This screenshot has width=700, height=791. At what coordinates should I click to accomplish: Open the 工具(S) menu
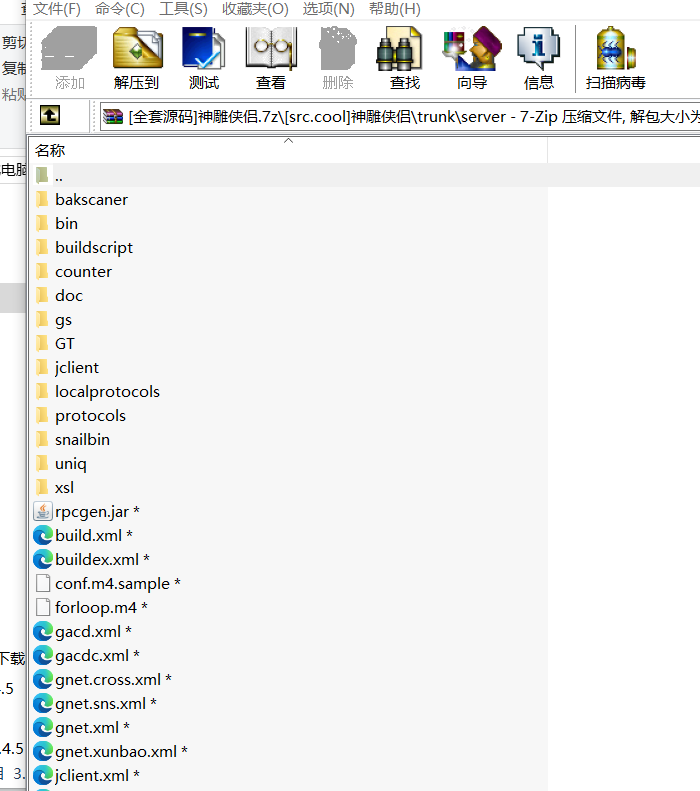tap(183, 9)
